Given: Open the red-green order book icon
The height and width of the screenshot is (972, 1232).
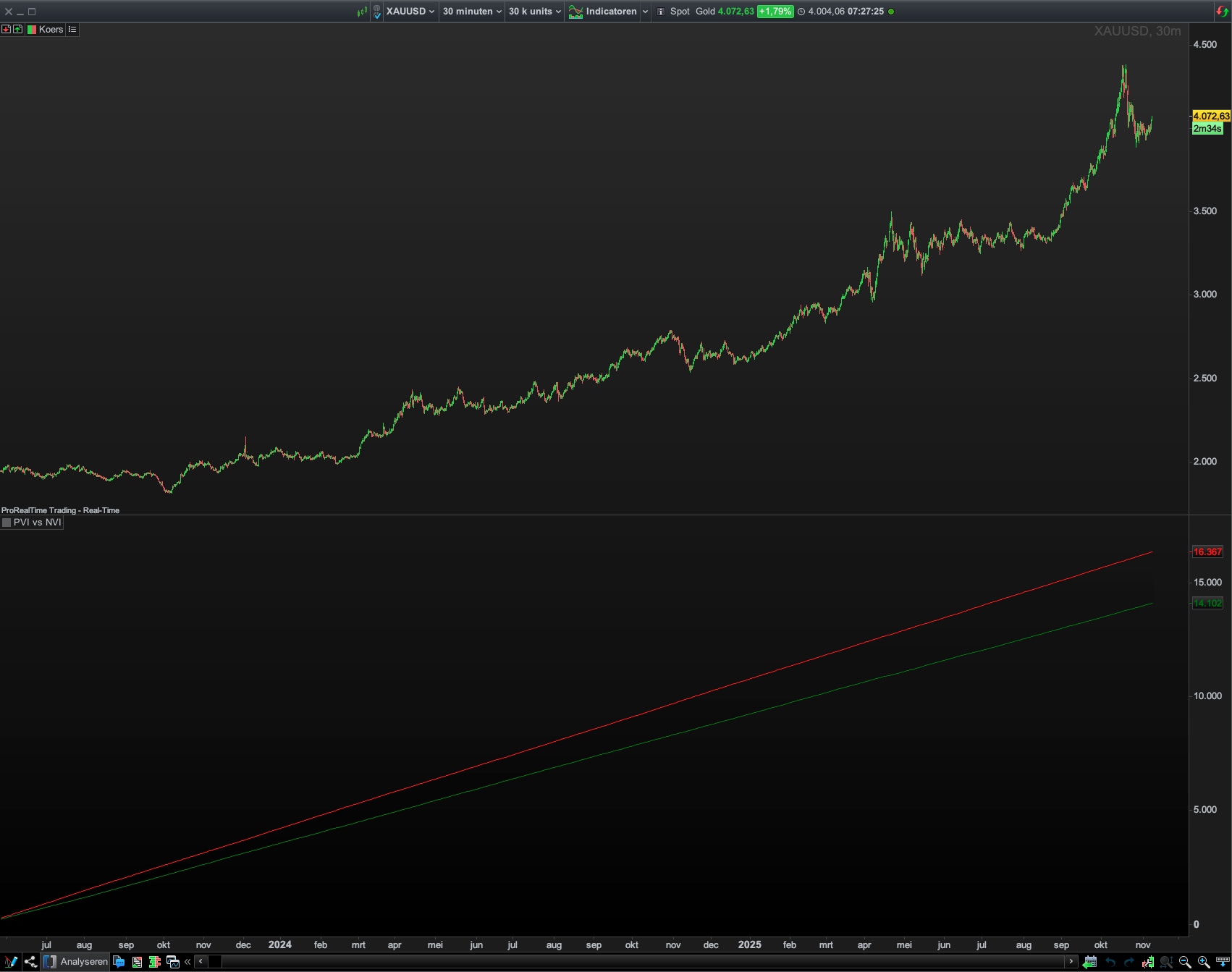Looking at the screenshot, I should click(154, 962).
